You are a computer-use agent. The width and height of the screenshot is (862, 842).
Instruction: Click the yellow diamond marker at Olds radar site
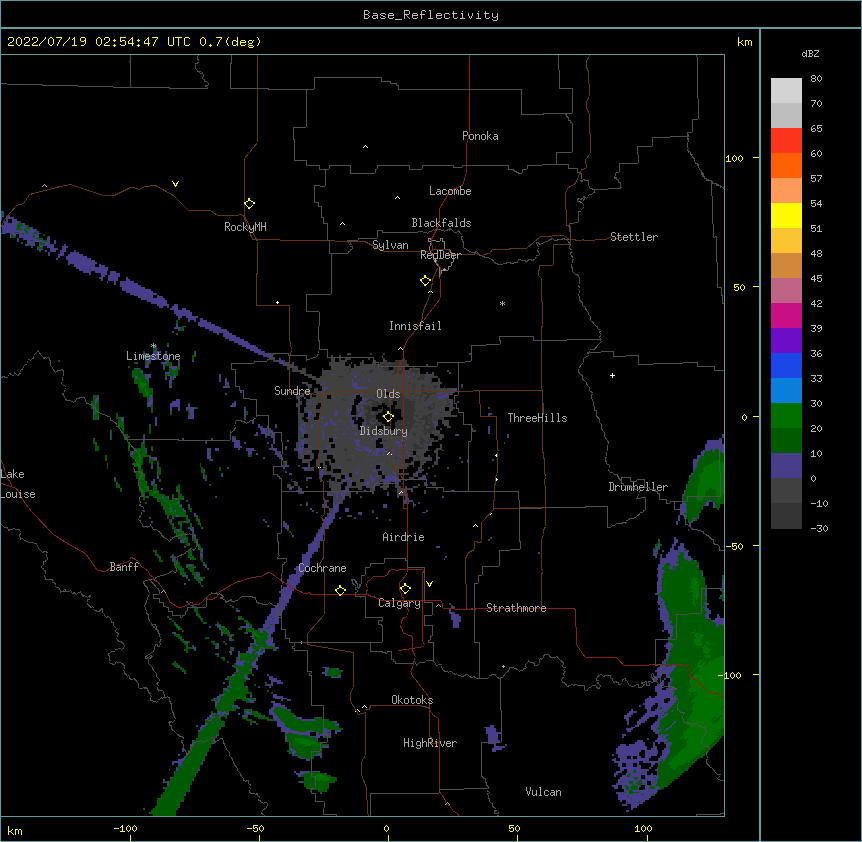(388, 417)
